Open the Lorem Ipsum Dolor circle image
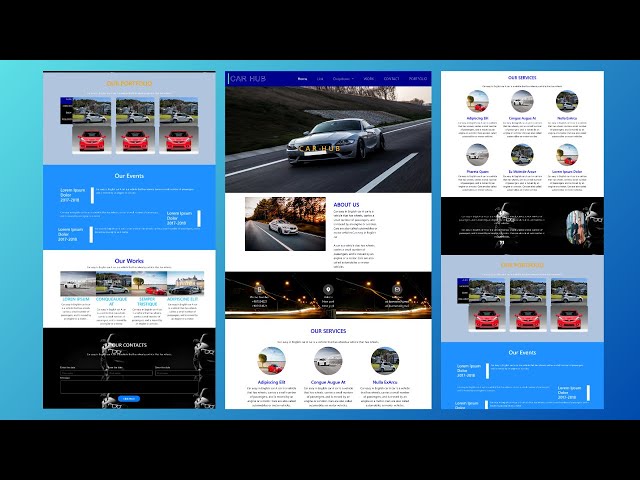640x480 pixels. point(567,155)
